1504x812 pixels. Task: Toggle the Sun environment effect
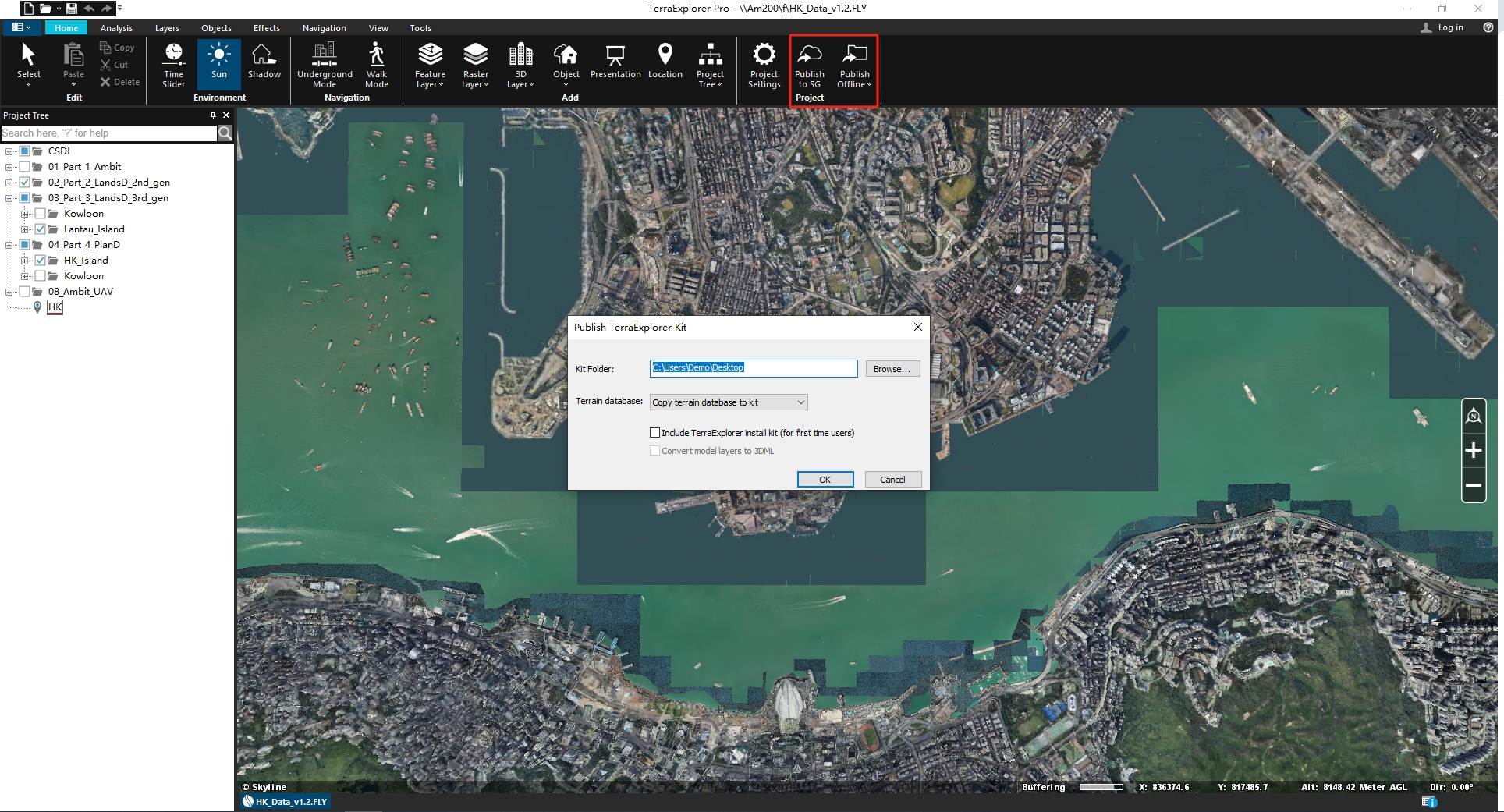[x=219, y=62]
